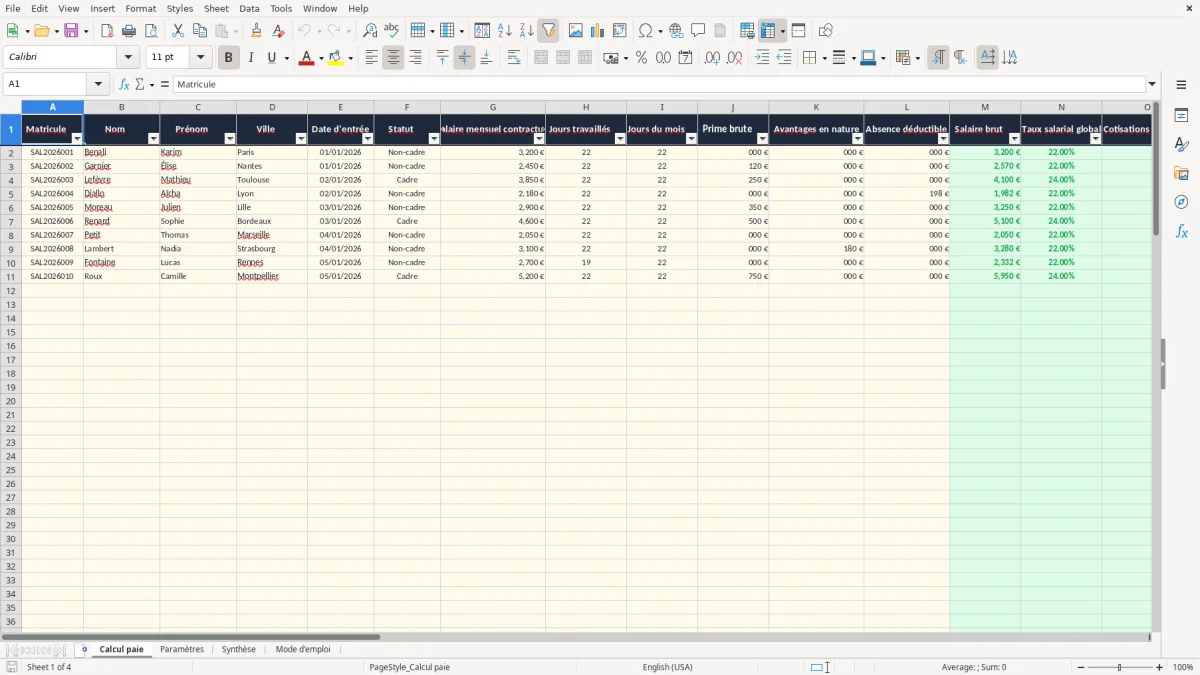Click the Sort Ascending icon
This screenshot has height=675, width=1200.
504,31
